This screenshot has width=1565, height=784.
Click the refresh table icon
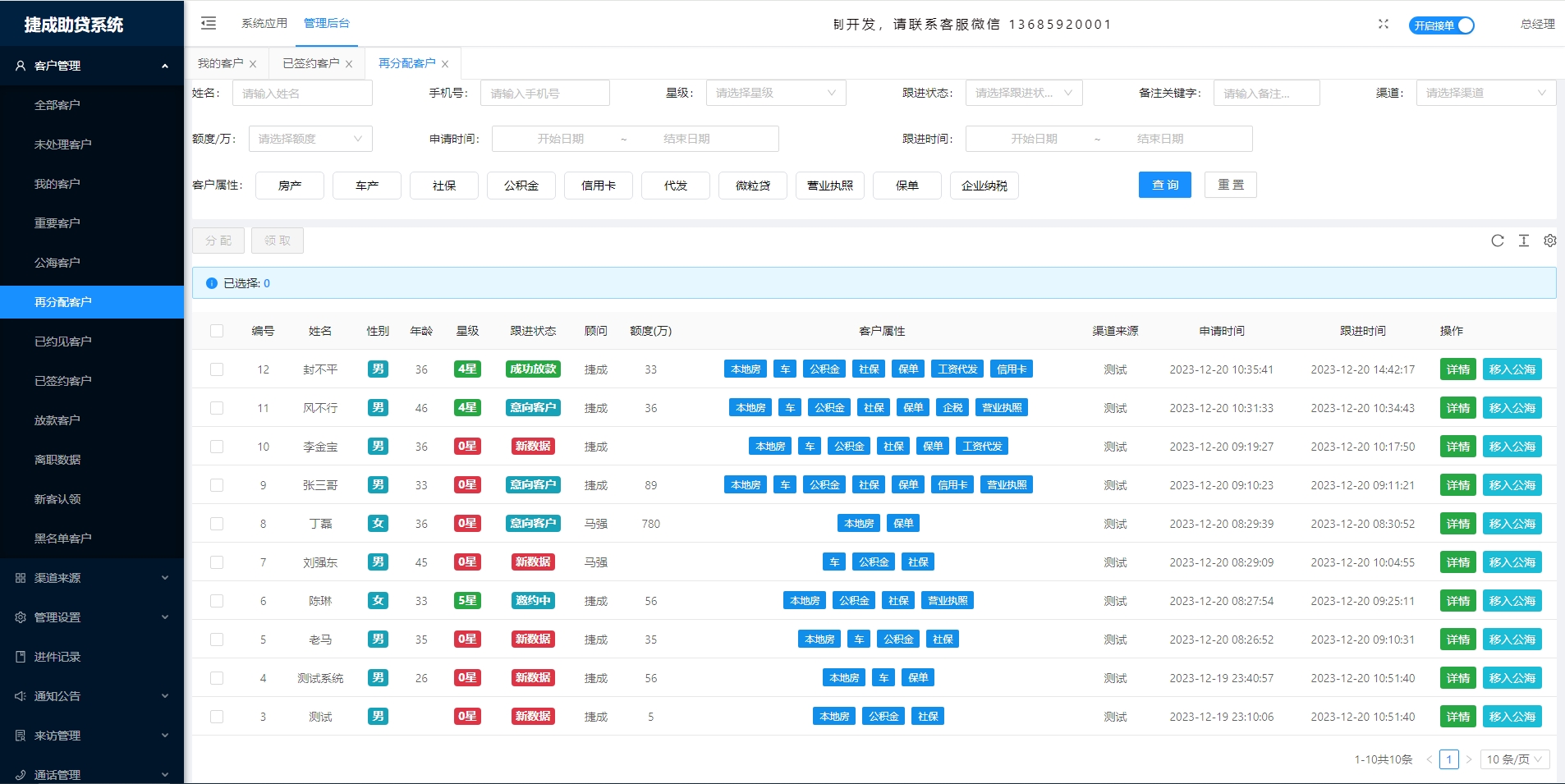(1498, 241)
